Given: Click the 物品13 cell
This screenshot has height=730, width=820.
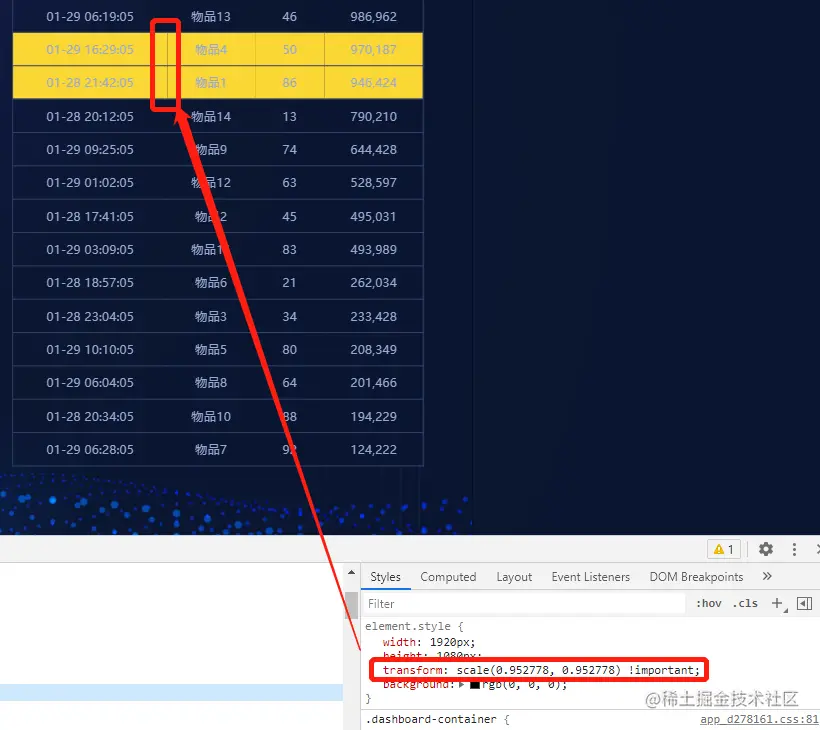Looking at the screenshot, I should pos(211,17).
